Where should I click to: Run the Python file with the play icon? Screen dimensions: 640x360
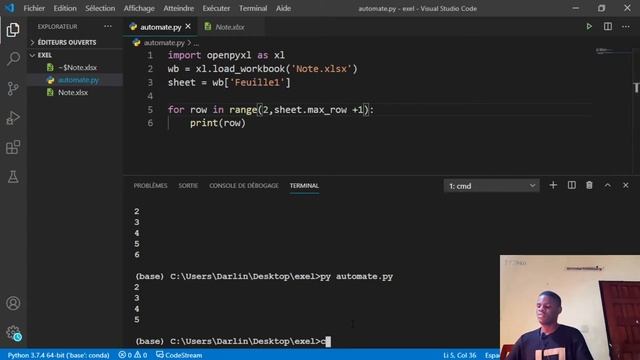tap(589, 27)
